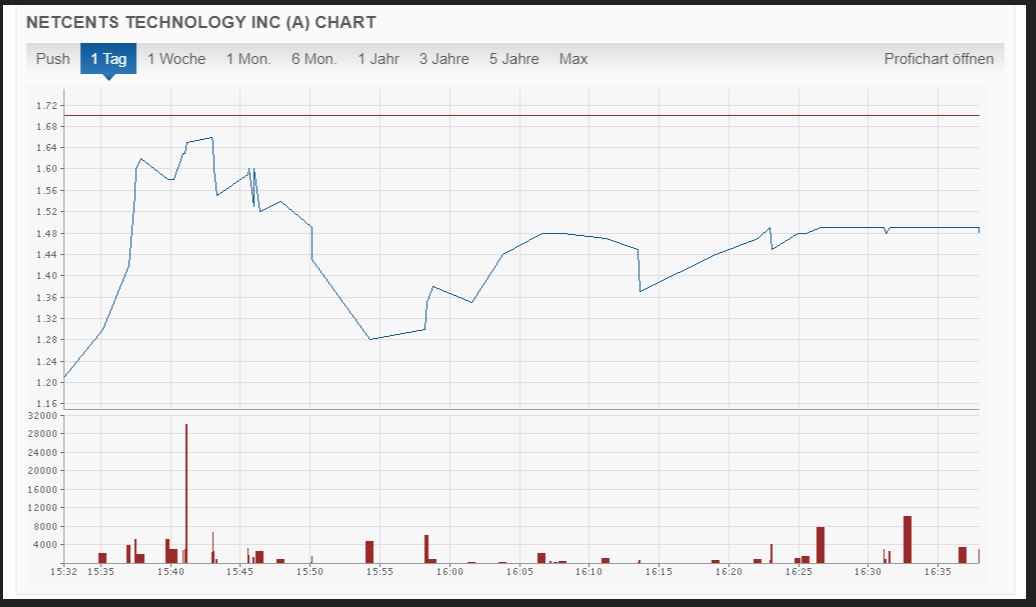
Task: Switch chart to 1 Woche range
Action: tap(176, 59)
